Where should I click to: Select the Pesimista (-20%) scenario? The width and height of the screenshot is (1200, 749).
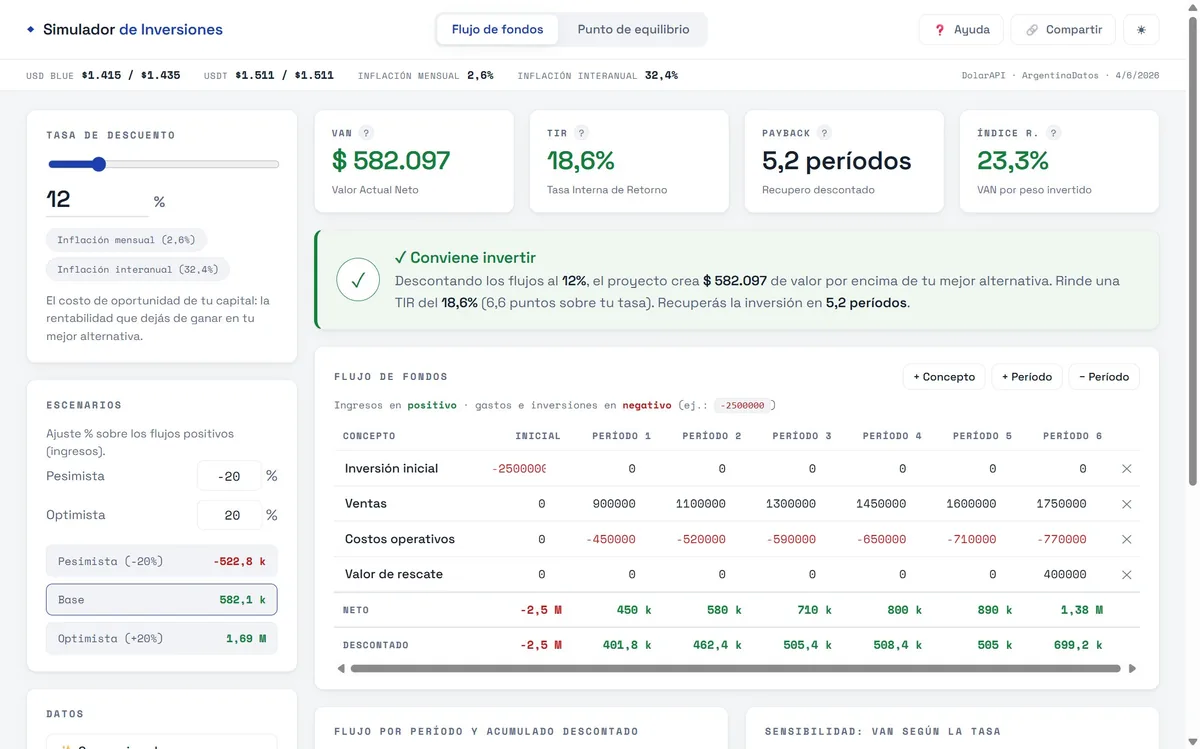[x=162, y=561]
